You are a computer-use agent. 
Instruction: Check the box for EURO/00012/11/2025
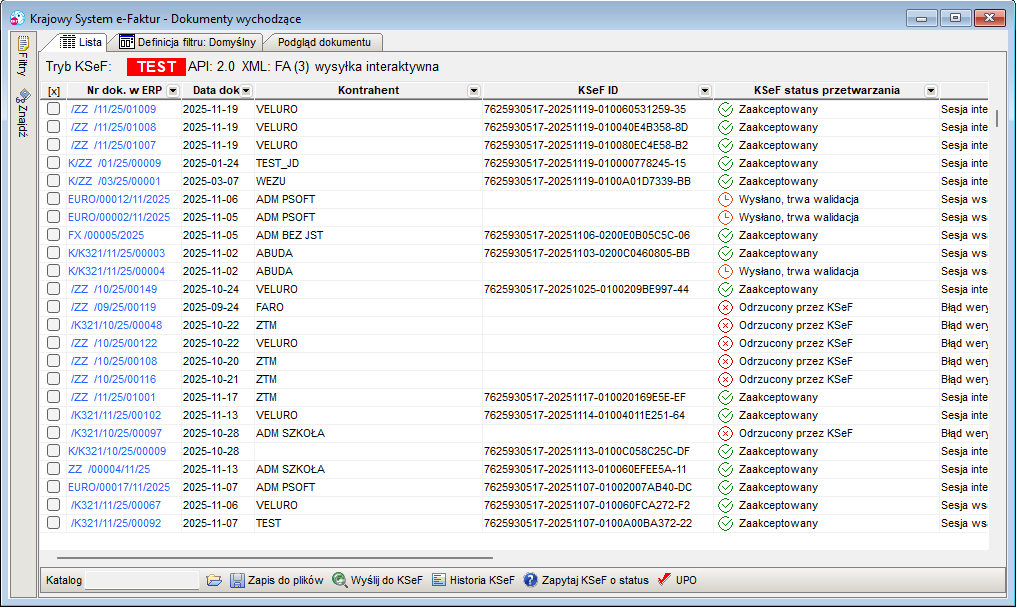point(53,199)
